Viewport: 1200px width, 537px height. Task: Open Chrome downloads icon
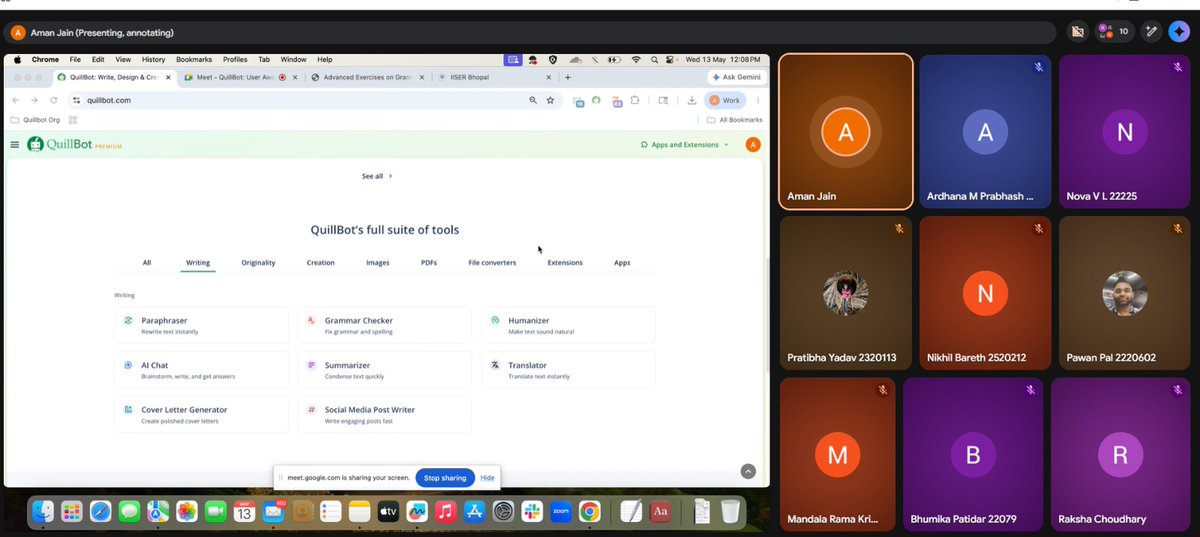692,100
